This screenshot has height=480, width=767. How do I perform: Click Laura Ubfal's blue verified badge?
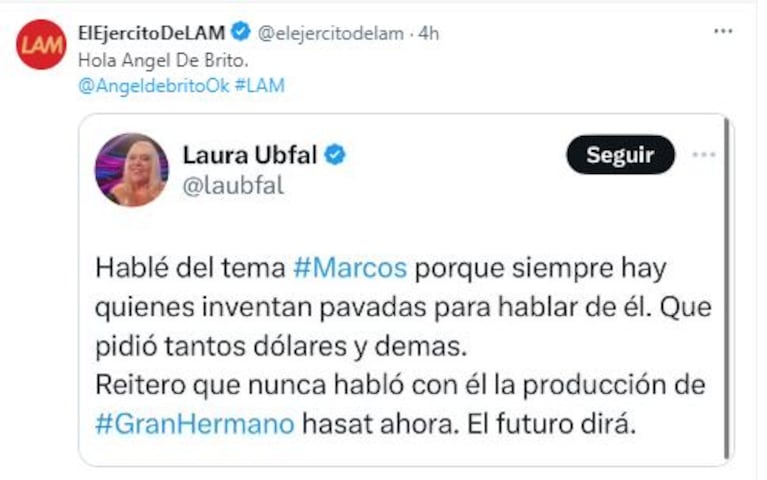point(335,155)
